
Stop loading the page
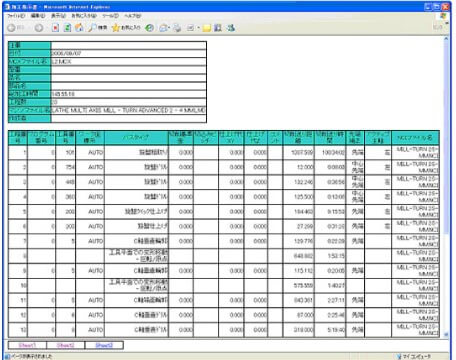point(55,28)
